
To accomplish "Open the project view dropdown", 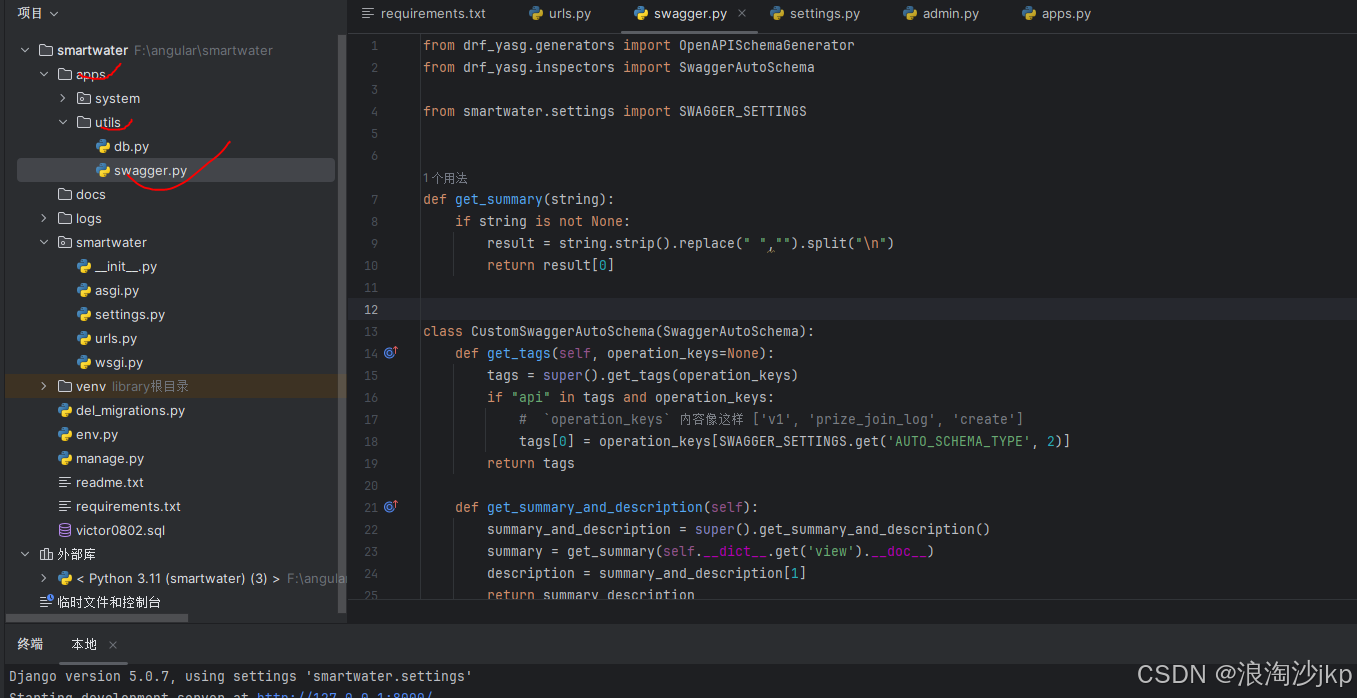I will [x=38, y=13].
